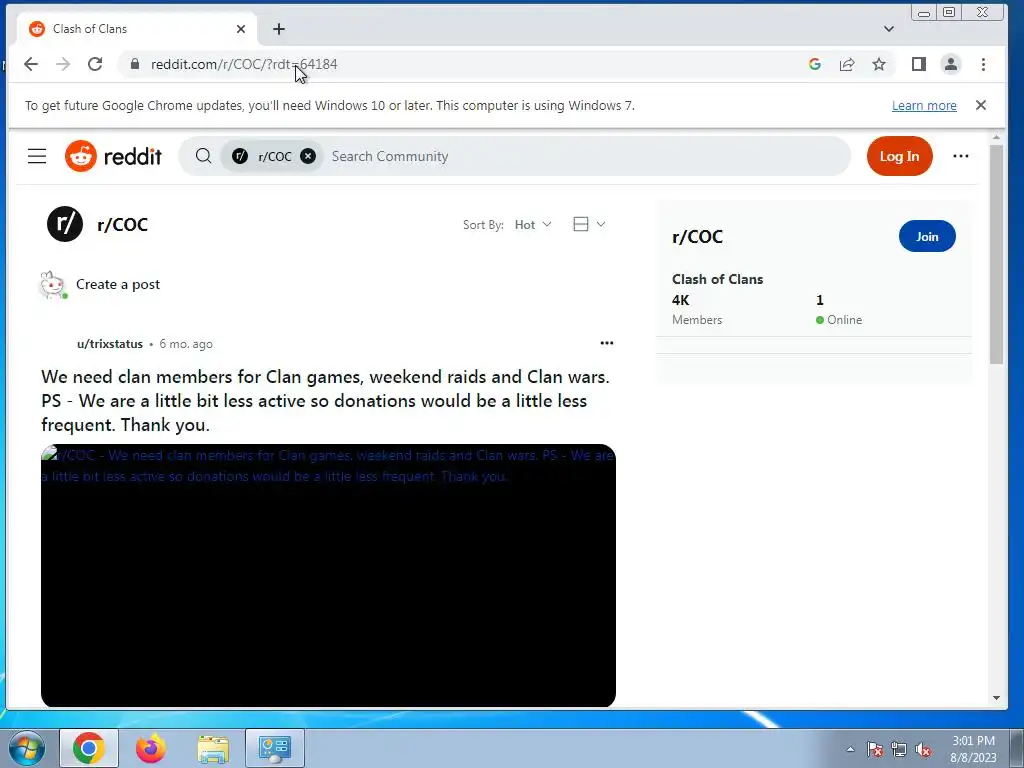This screenshot has height=768, width=1024.
Task: Open post options ellipsis menu
Action: tap(607, 343)
